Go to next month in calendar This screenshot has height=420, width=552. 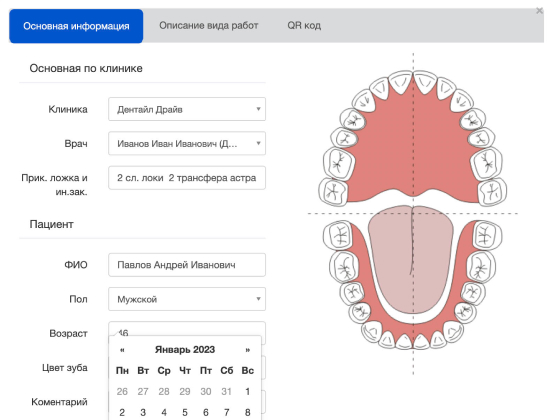coord(247,350)
